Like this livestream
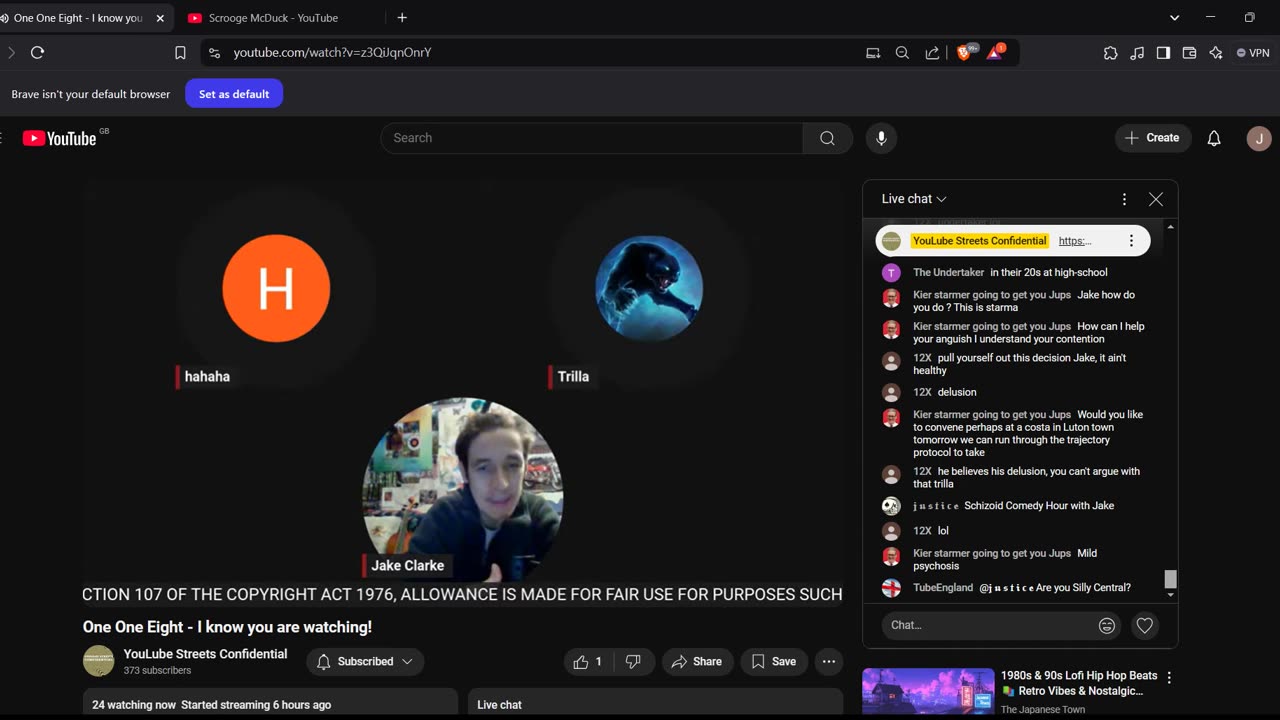Viewport: 1280px width, 720px height. tap(590, 661)
